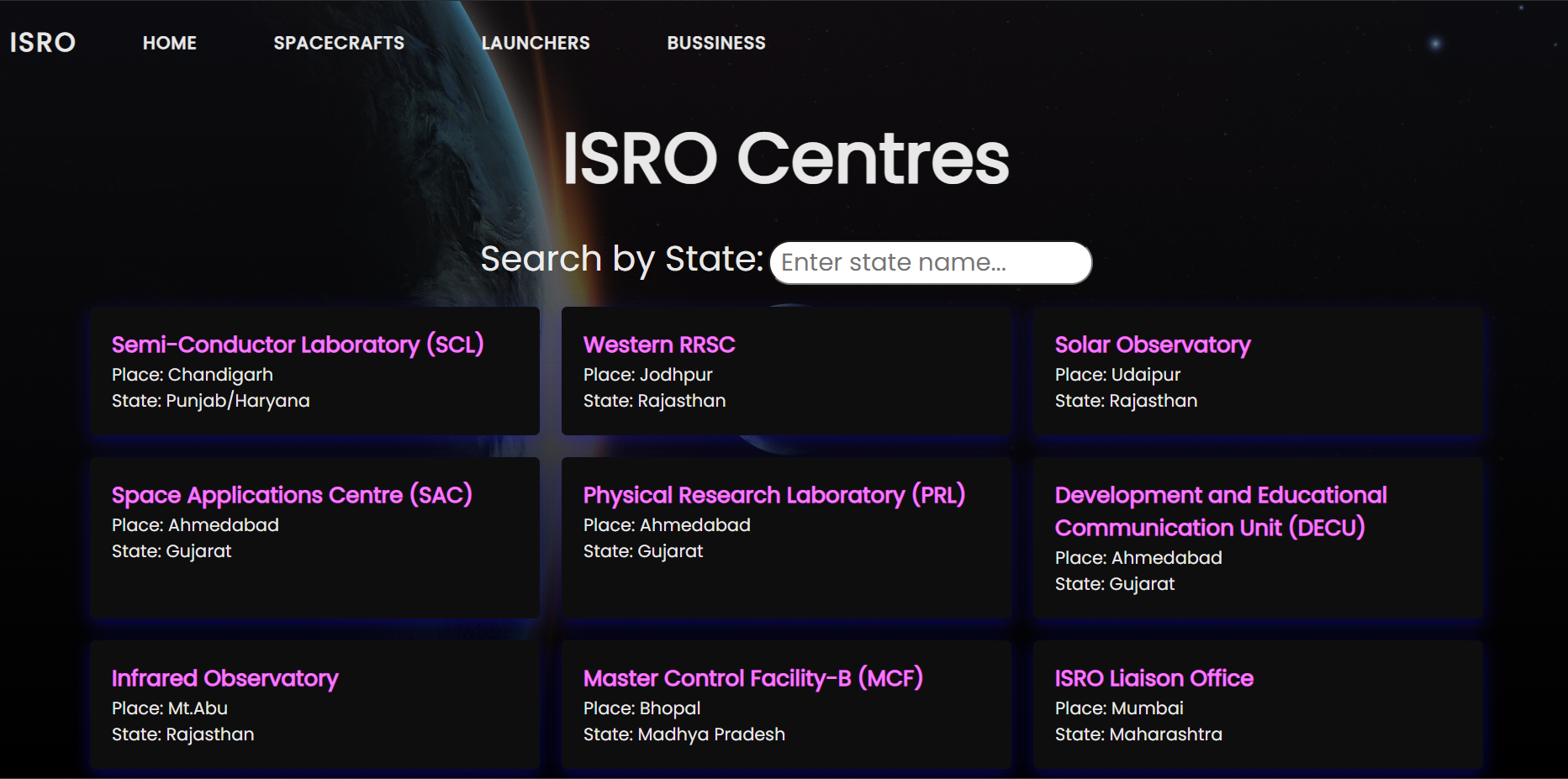Click the state name search input field
This screenshot has height=779, width=1568.
point(930,262)
